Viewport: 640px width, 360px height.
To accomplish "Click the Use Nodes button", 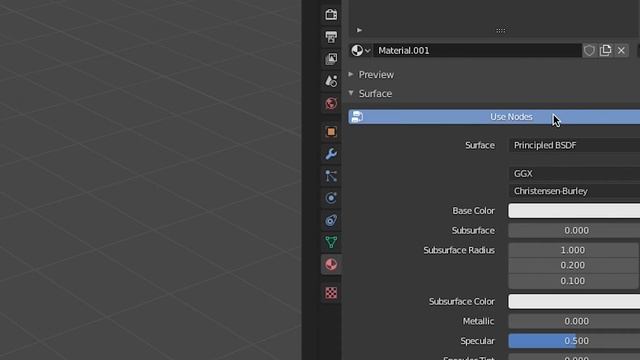I will click(x=494, y=117).
